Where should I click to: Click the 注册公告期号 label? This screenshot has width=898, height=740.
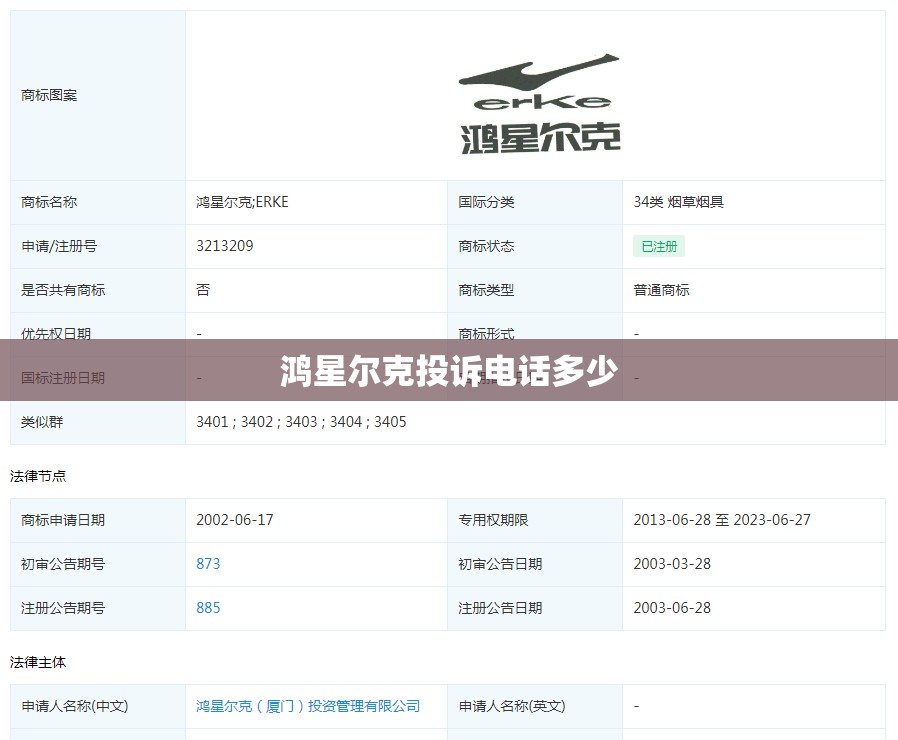(x=63, y=608)
